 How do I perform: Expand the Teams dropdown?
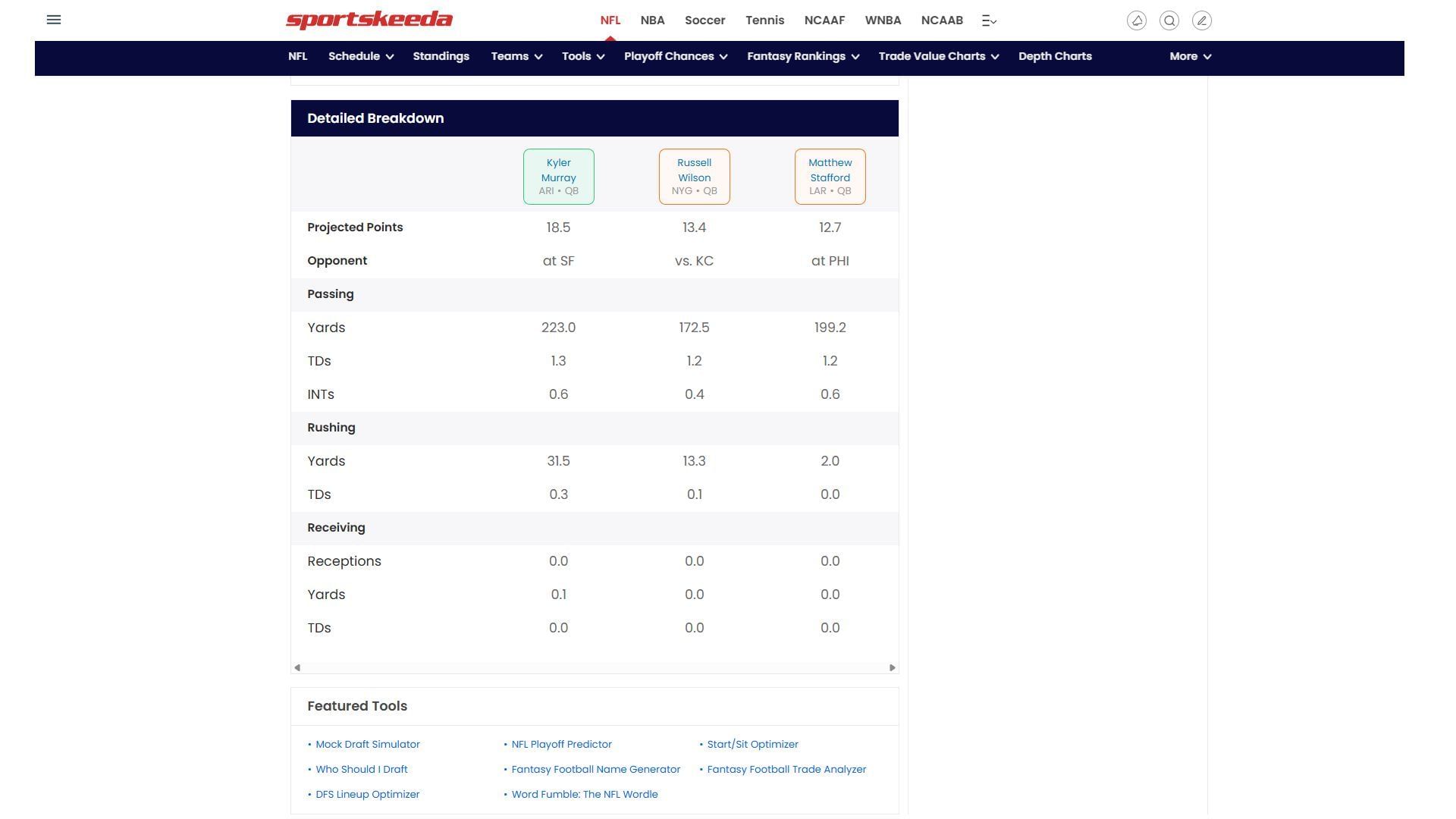(x=516, y=56)
